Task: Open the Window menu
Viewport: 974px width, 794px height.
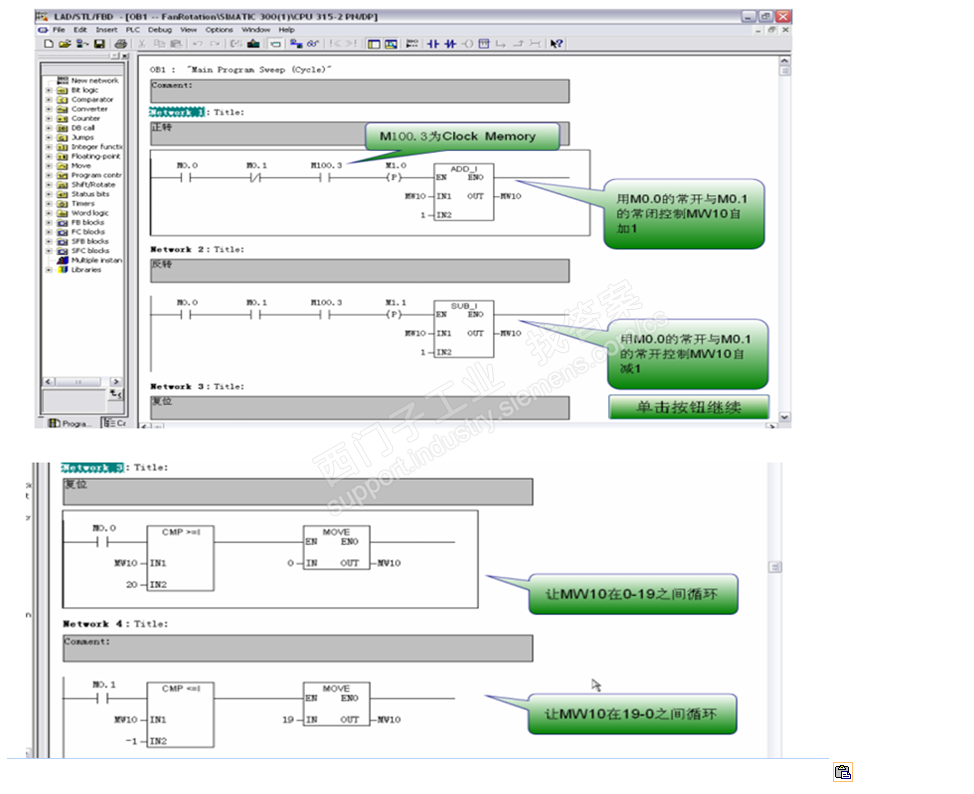Action: pos(256,30)
